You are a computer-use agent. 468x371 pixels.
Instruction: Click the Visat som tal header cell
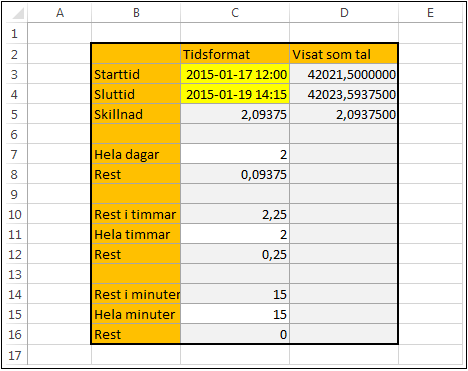coord(344,54)
